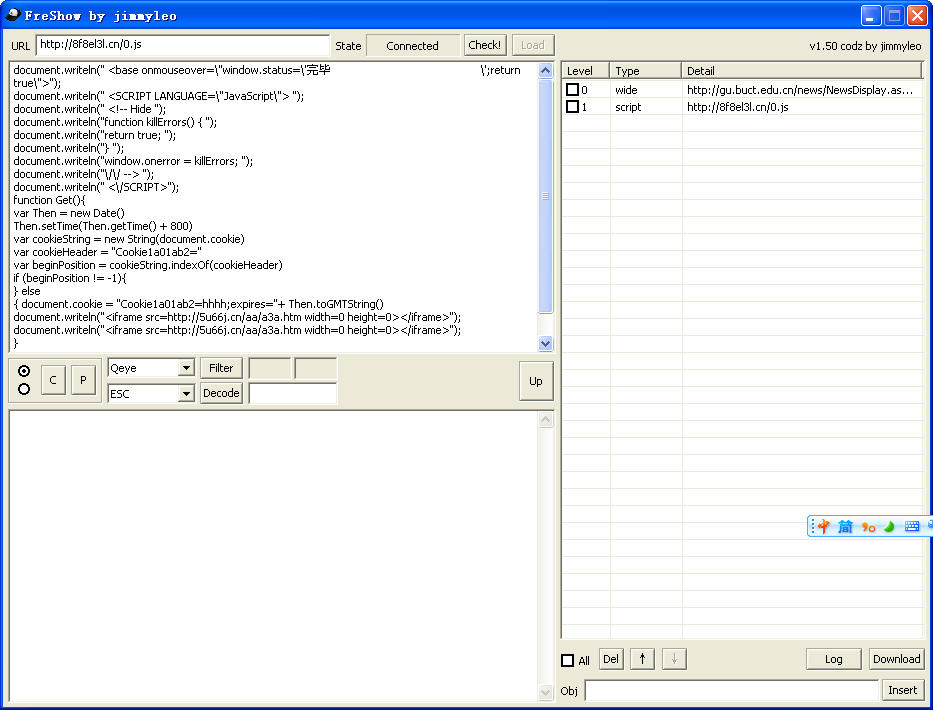The width and height of the screenshot is (933, 710).
Task: Click the Detail column header
Action: coord(802,71)
